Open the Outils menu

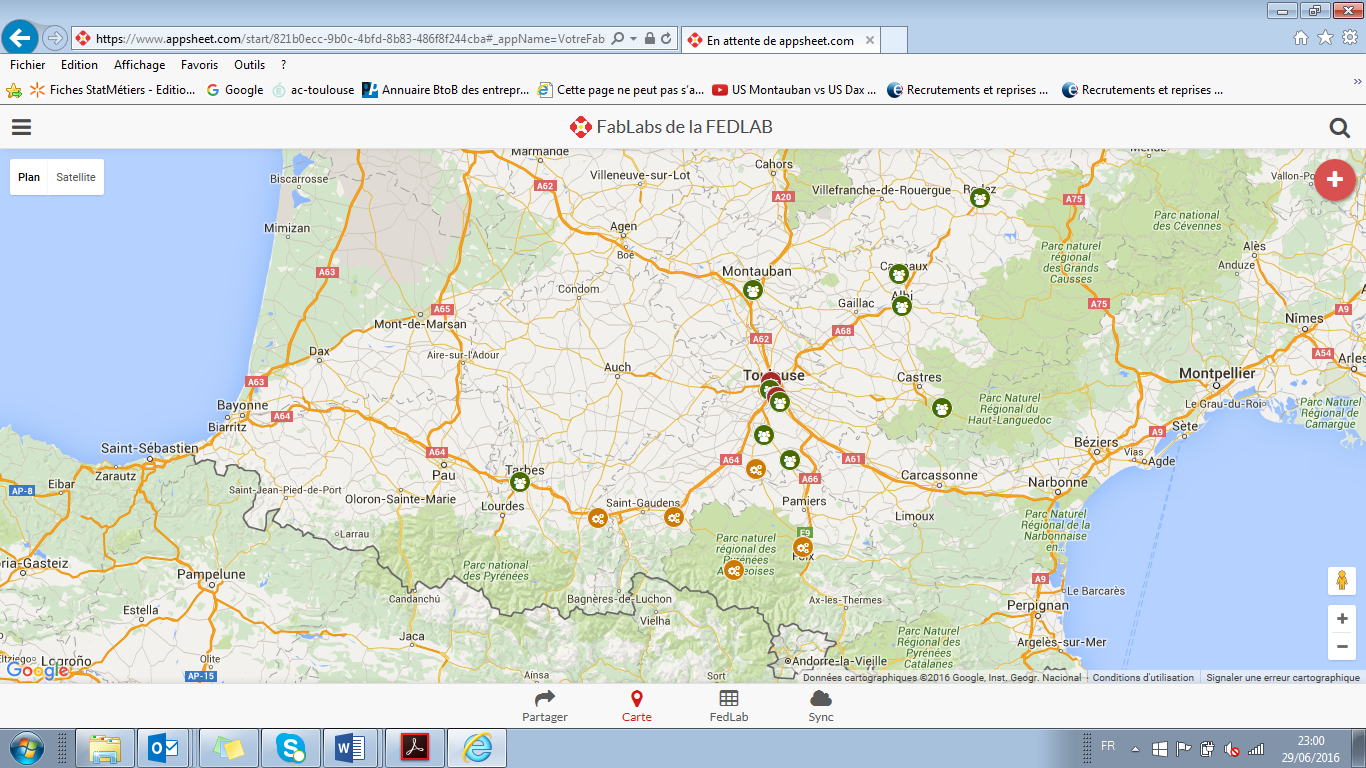[x=250, y=65]
